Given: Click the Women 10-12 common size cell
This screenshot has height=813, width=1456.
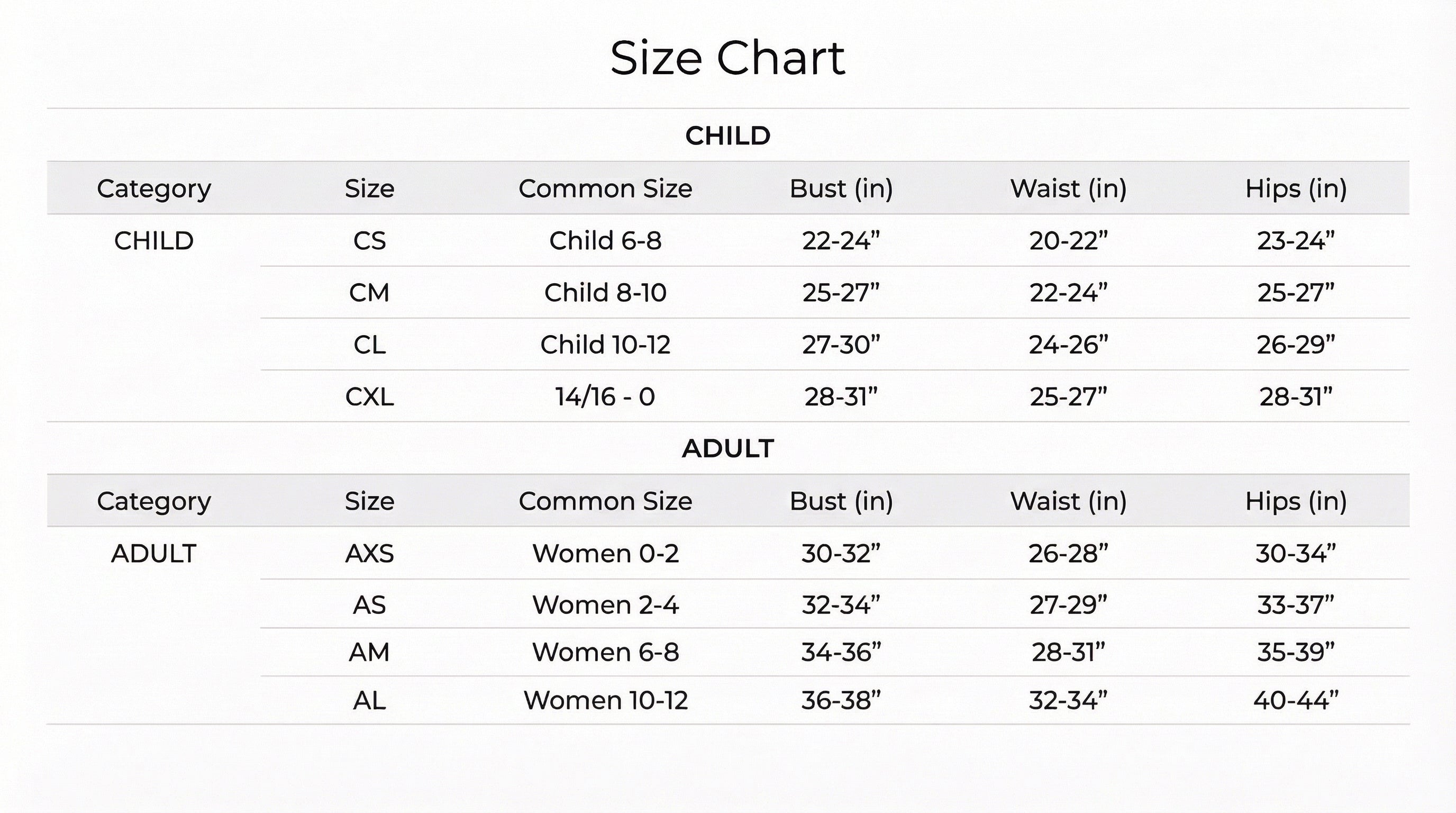Looking at the screenshot, I should tap(605, 700).
